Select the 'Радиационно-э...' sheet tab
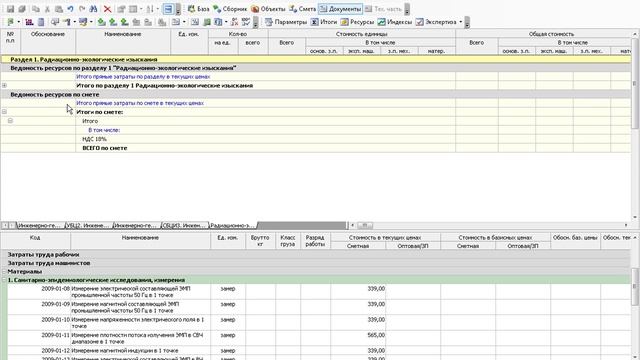The height and width of the screenshot is (360, 640). click(x=233, y=225)
